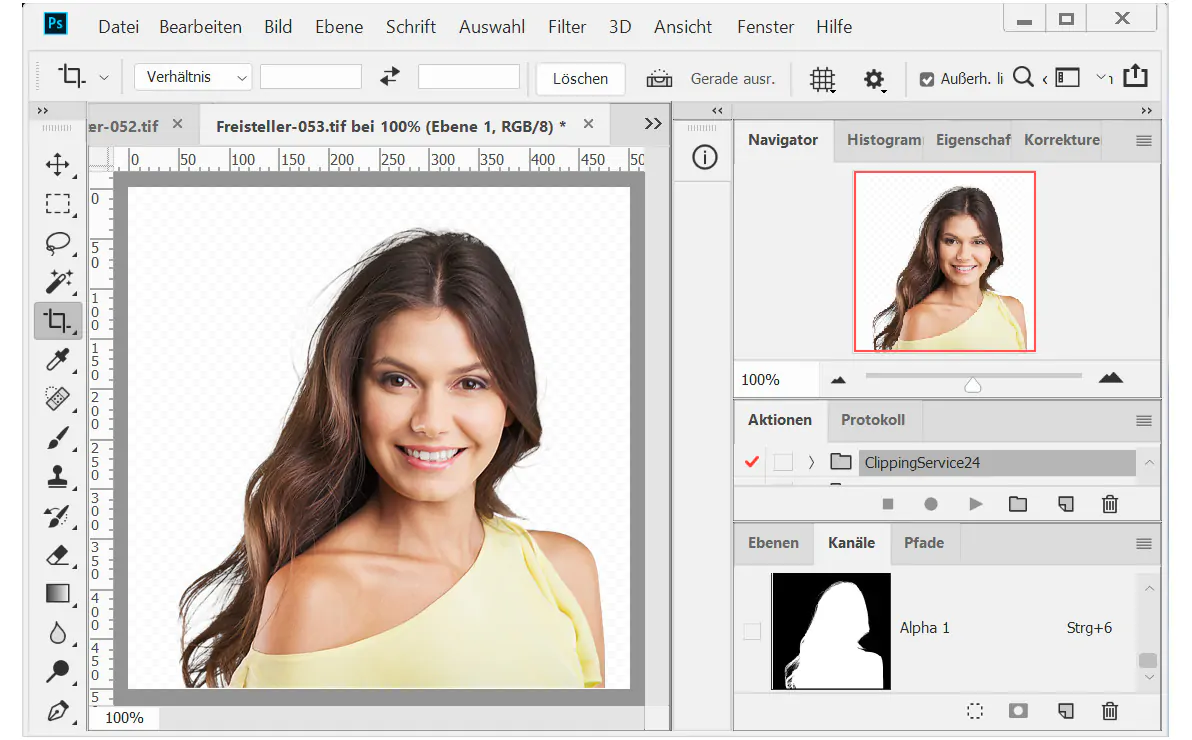Click the crop settings gear icon
Image resolution: width=1192 pixels, height=740 pixels.
874,79
